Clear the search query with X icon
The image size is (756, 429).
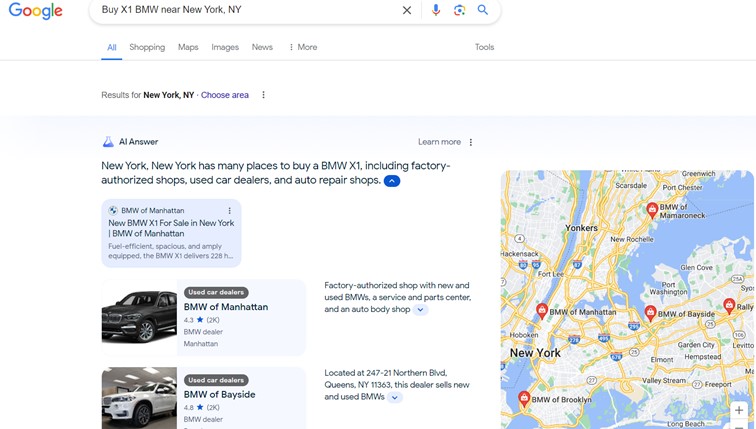407,10
